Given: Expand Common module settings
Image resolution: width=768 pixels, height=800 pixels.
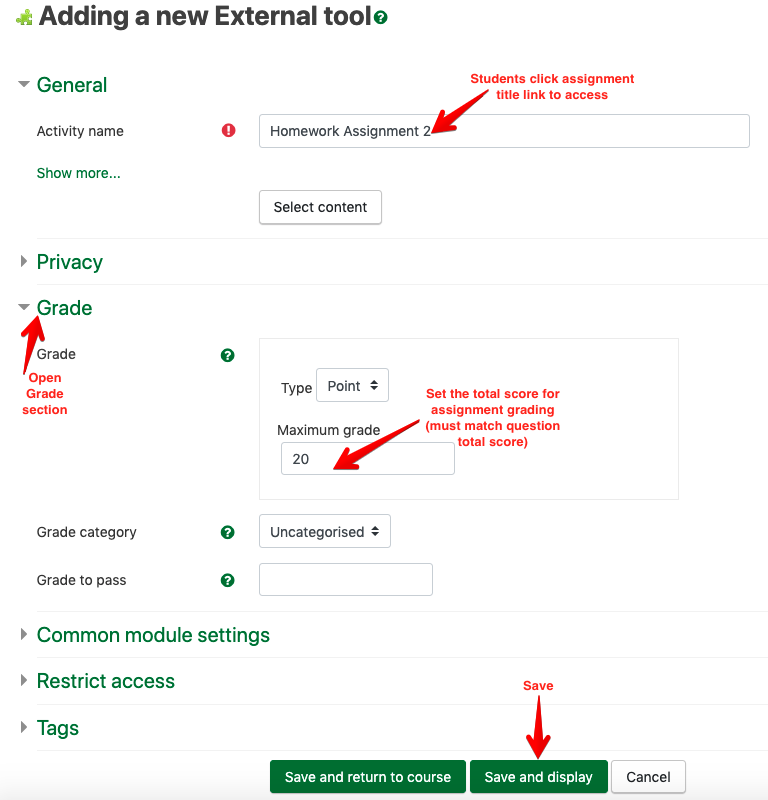Looking at the screenshot, I should [23, 635].
